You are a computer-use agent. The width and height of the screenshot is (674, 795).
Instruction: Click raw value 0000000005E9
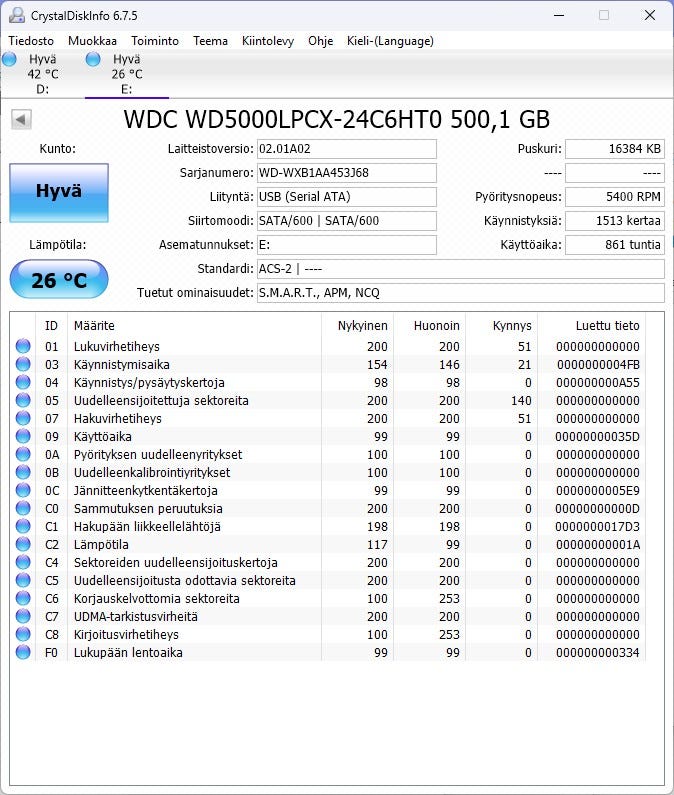coord(598,490)
